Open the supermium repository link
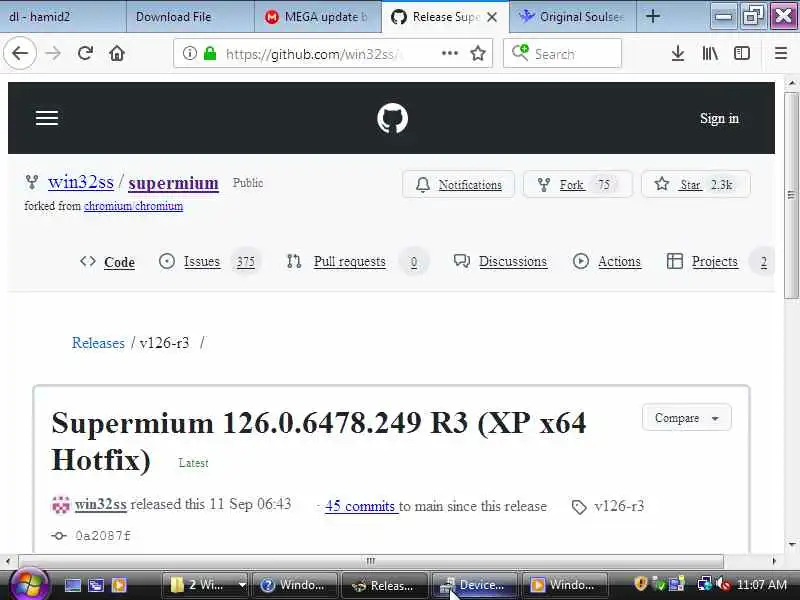 pyautogui.click(x=173, y=183)
